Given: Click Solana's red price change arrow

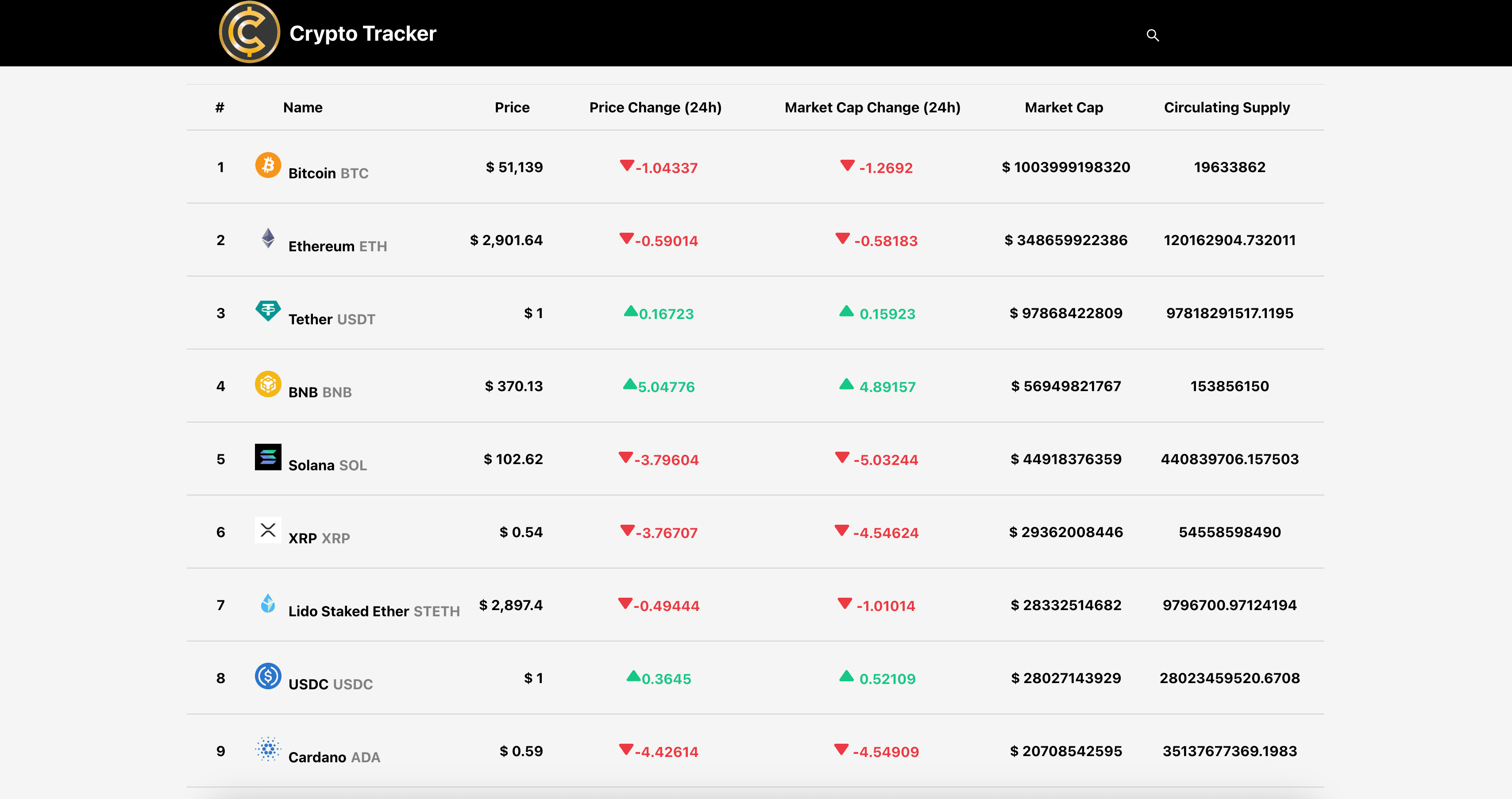Looking at the screenshot, I should tap(626, 457).
